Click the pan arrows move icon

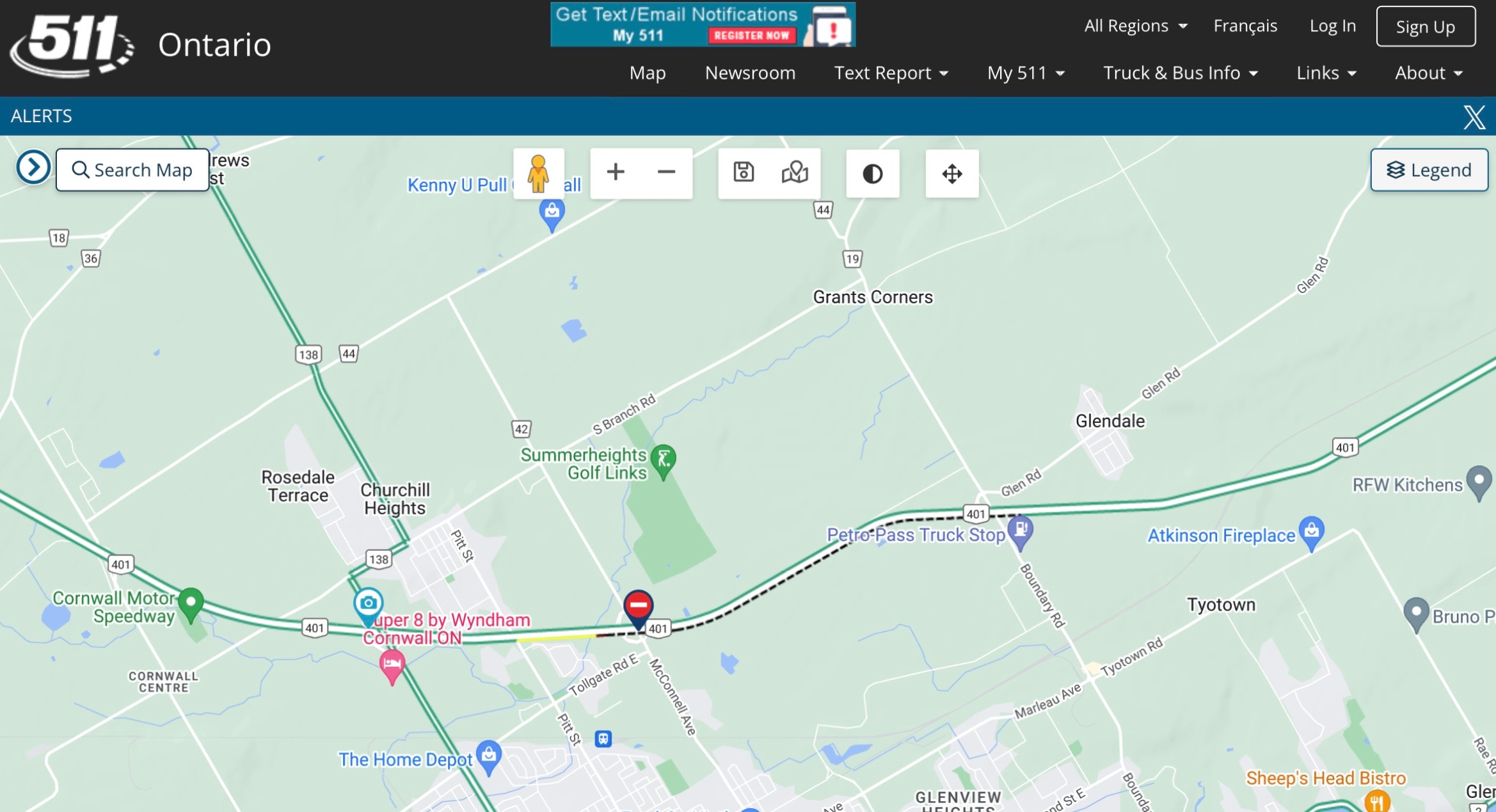[952, 173]
